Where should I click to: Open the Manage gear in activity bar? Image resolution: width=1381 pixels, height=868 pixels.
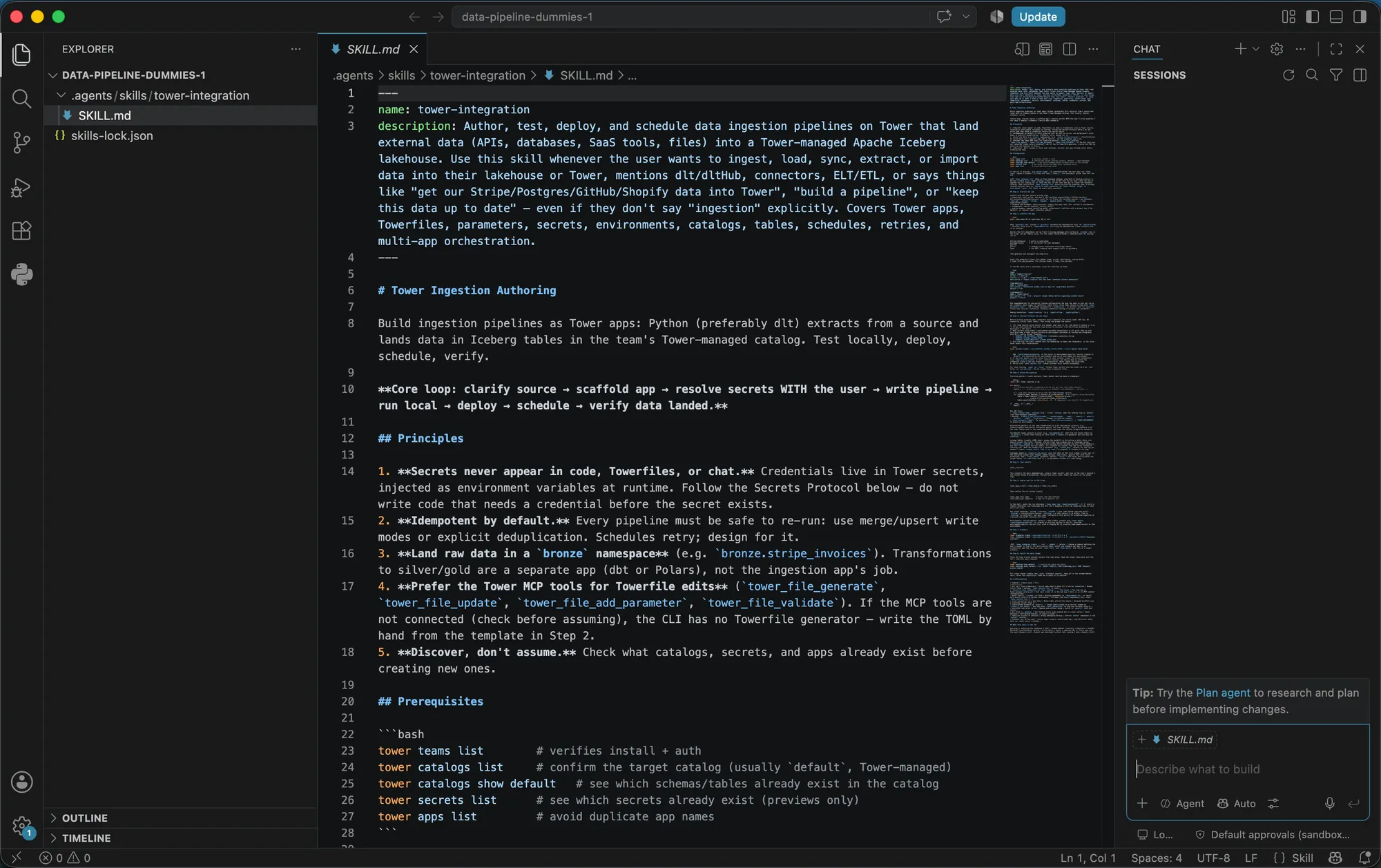21,825
